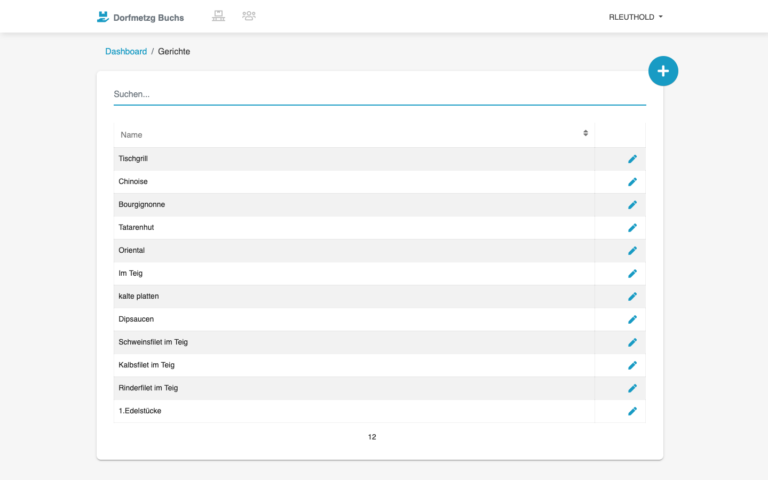768x480 pixels.
Task: Click pencil icon for kalte platten
Action: 632,297
